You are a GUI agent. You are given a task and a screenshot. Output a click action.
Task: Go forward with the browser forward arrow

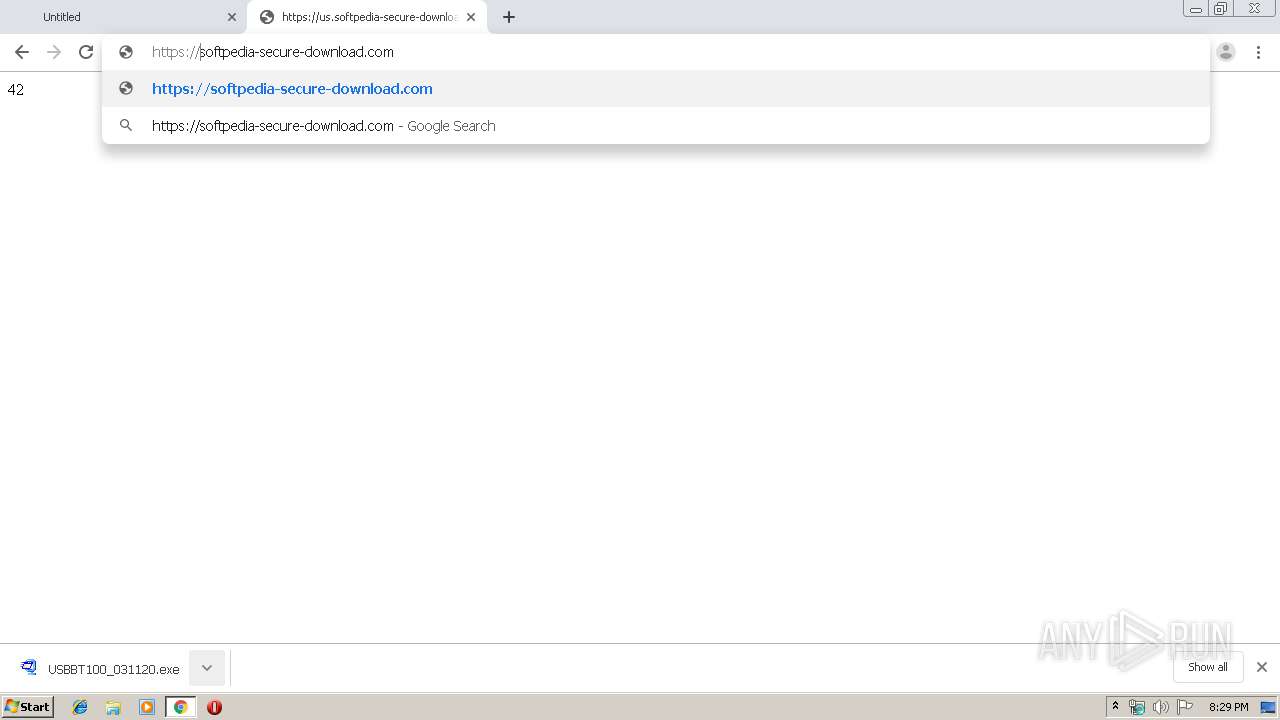tap(54, 52)
